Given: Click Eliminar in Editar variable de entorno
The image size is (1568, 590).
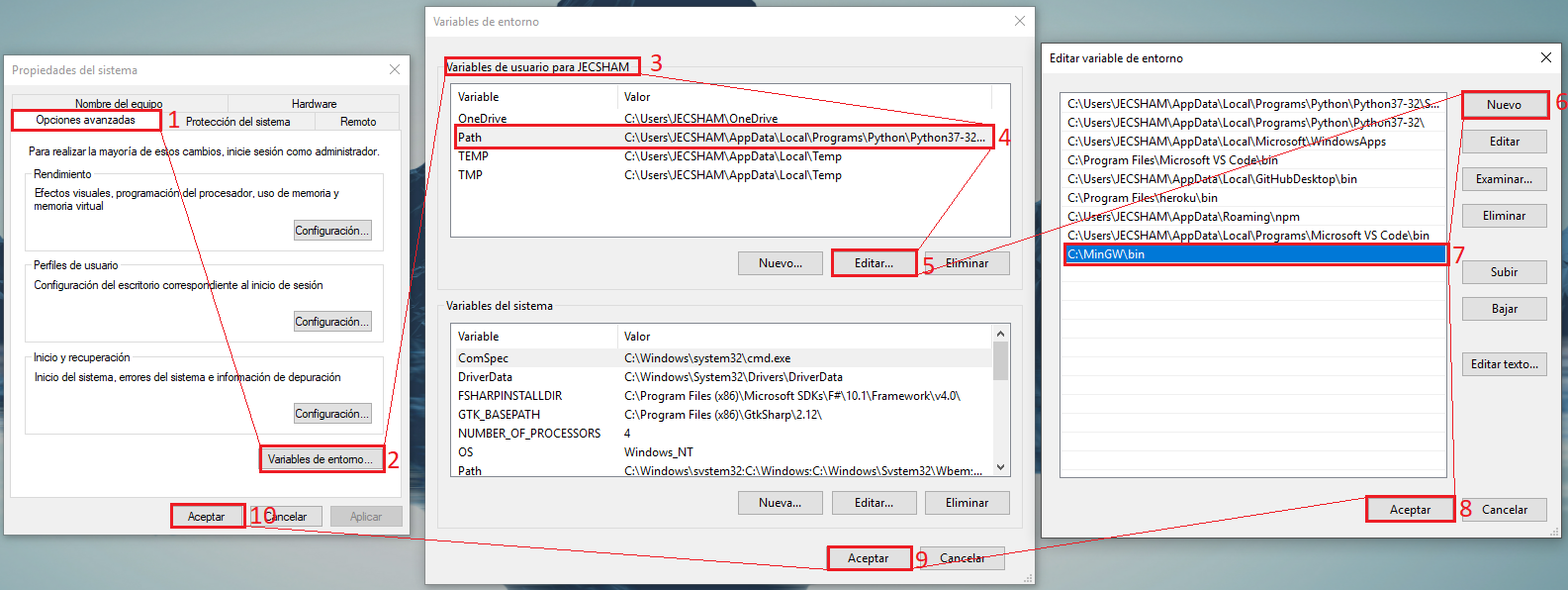Looking at the screenshot, I should pos(1504,216).
